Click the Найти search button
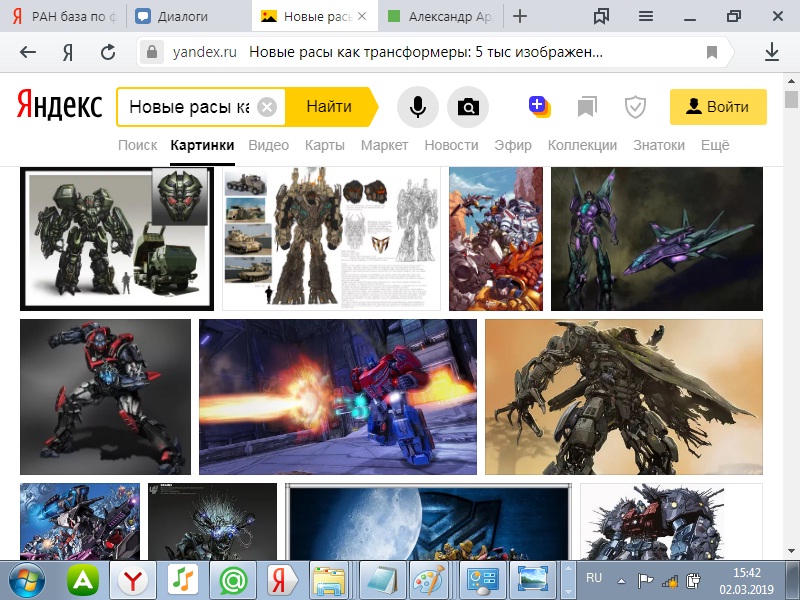800x600 pixels. click(331, 107)
